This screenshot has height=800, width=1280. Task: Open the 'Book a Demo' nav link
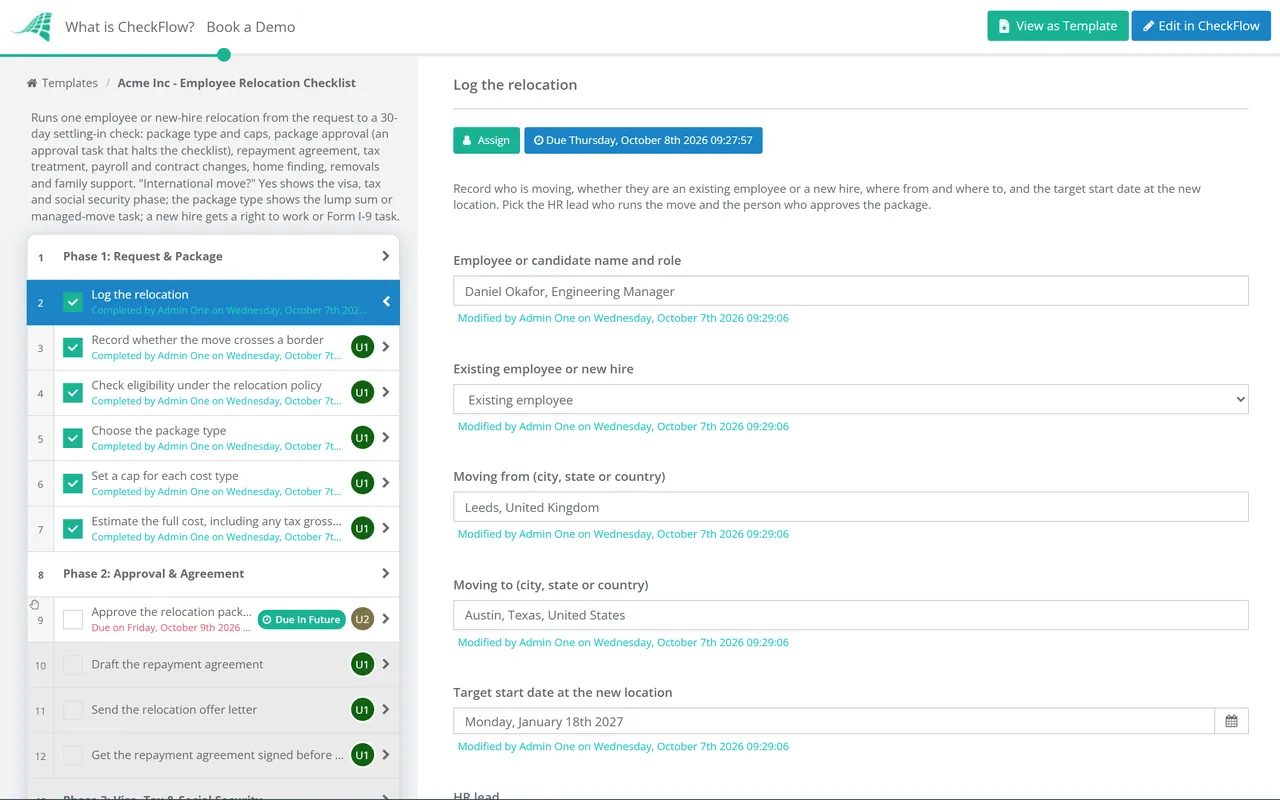point(251,27)
